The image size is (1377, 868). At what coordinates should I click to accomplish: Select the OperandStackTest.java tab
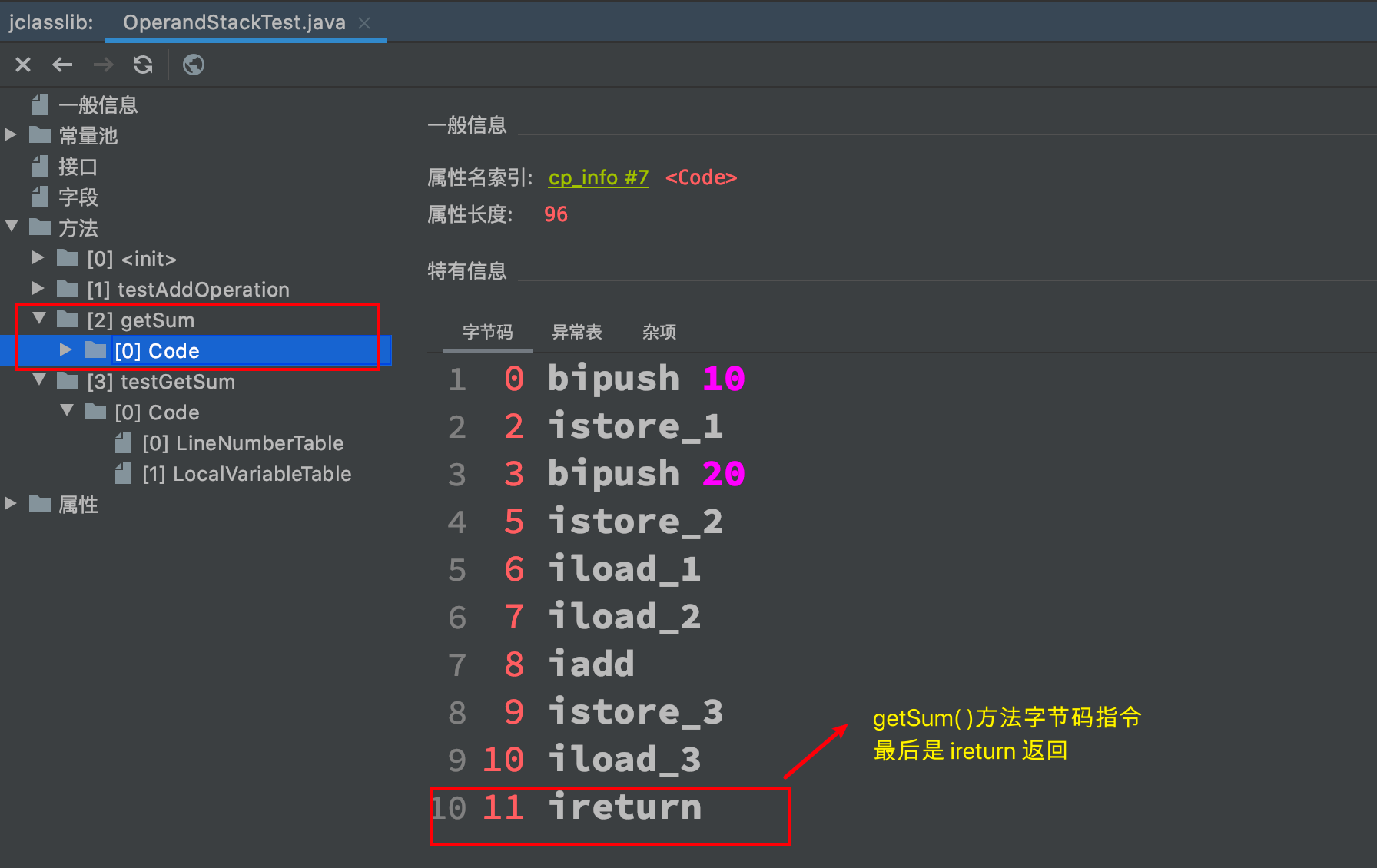(234, 22)
